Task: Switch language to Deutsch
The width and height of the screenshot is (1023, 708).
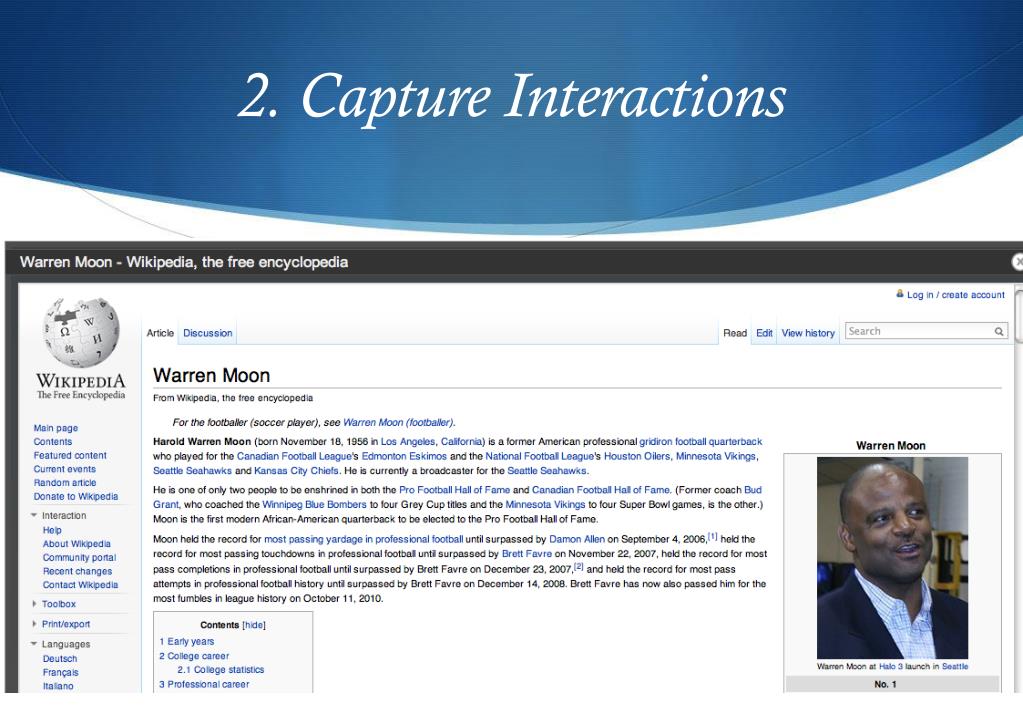Action: point(60,659)
